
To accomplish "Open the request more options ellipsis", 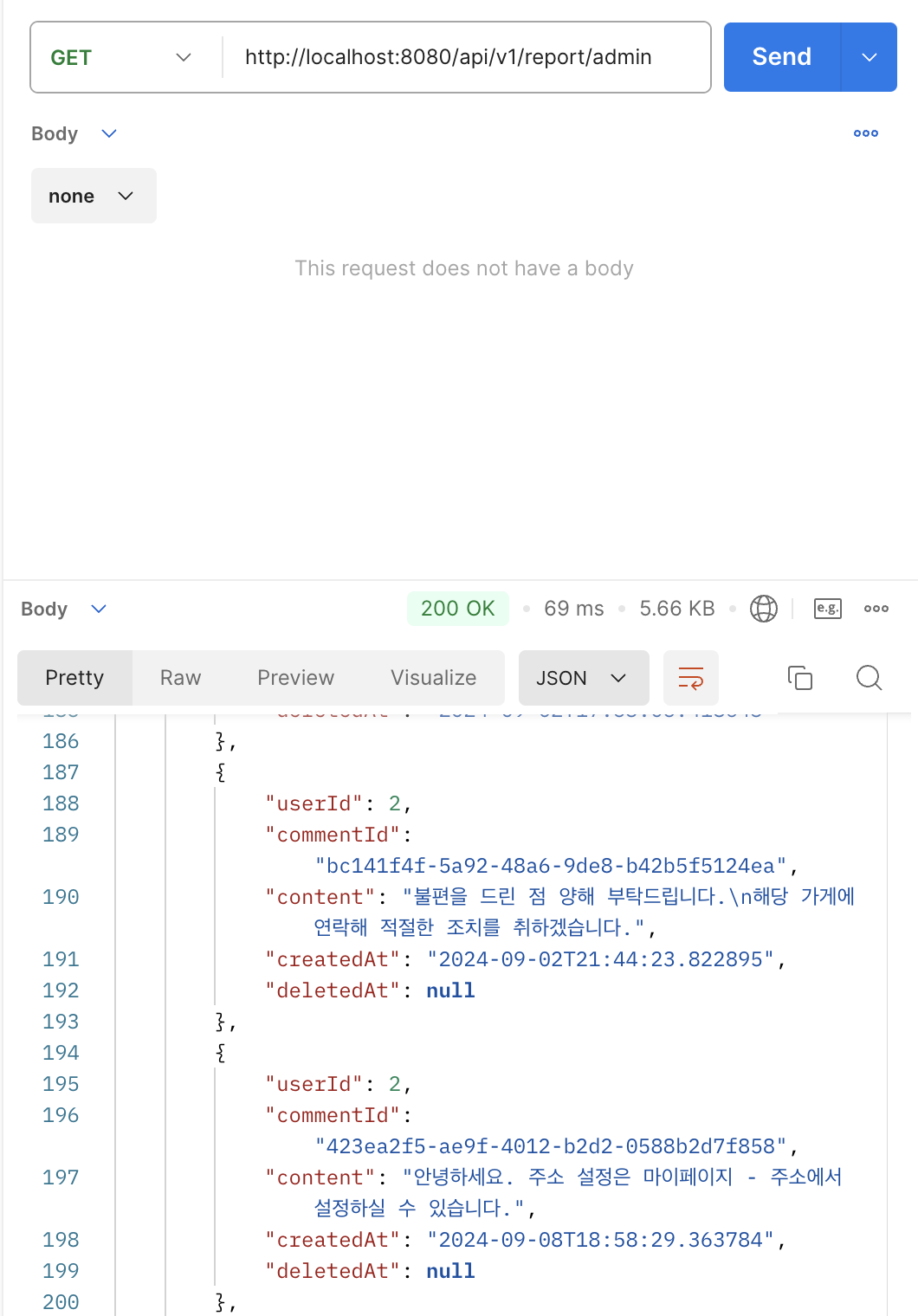I will 865,133.
